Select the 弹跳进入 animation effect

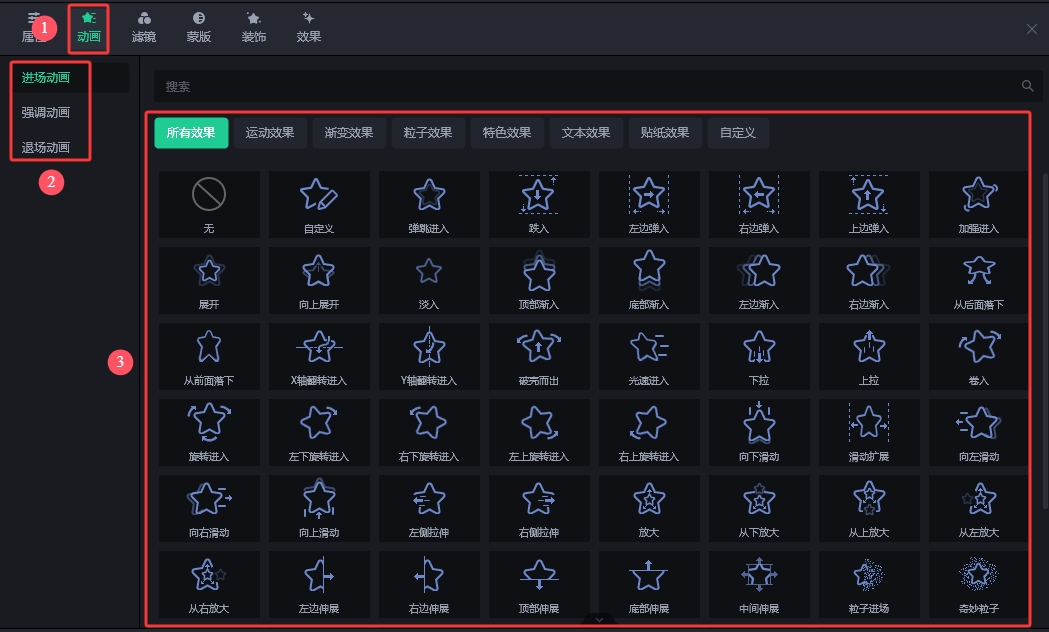point(429,203)
